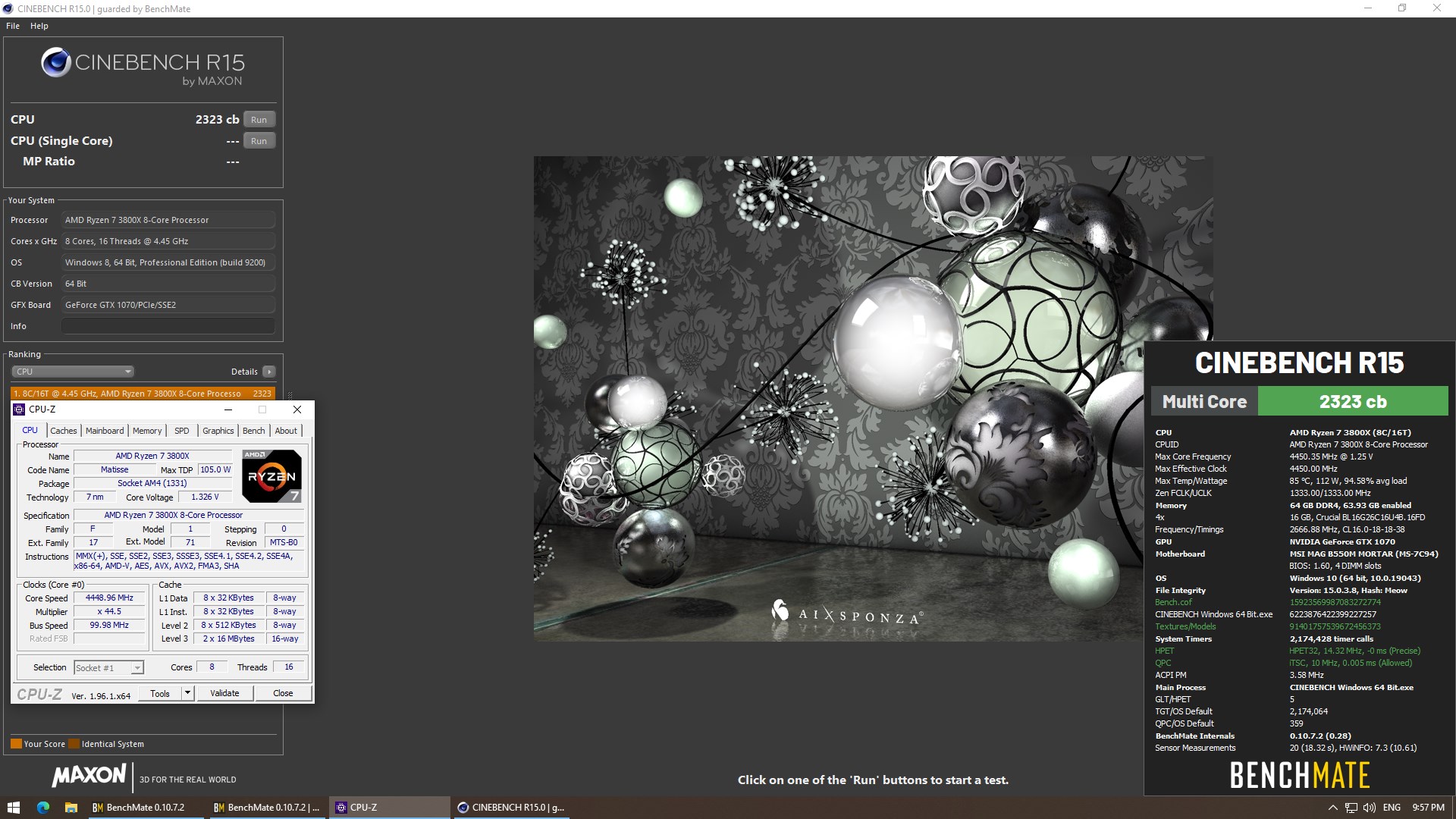The width and height of the screenshot is (1456, 819).
Task: Open the CPU ranking dropdown
Action: click(73, 372)
